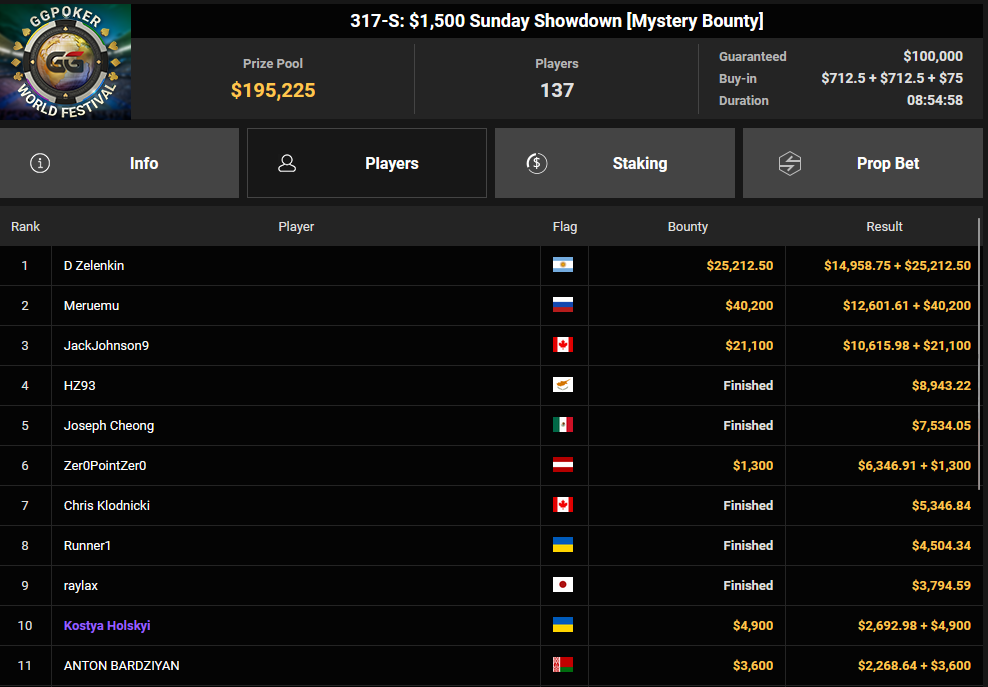988x687 pixels.
Task: Click the Bounty column header
Action: click(687, 227)
